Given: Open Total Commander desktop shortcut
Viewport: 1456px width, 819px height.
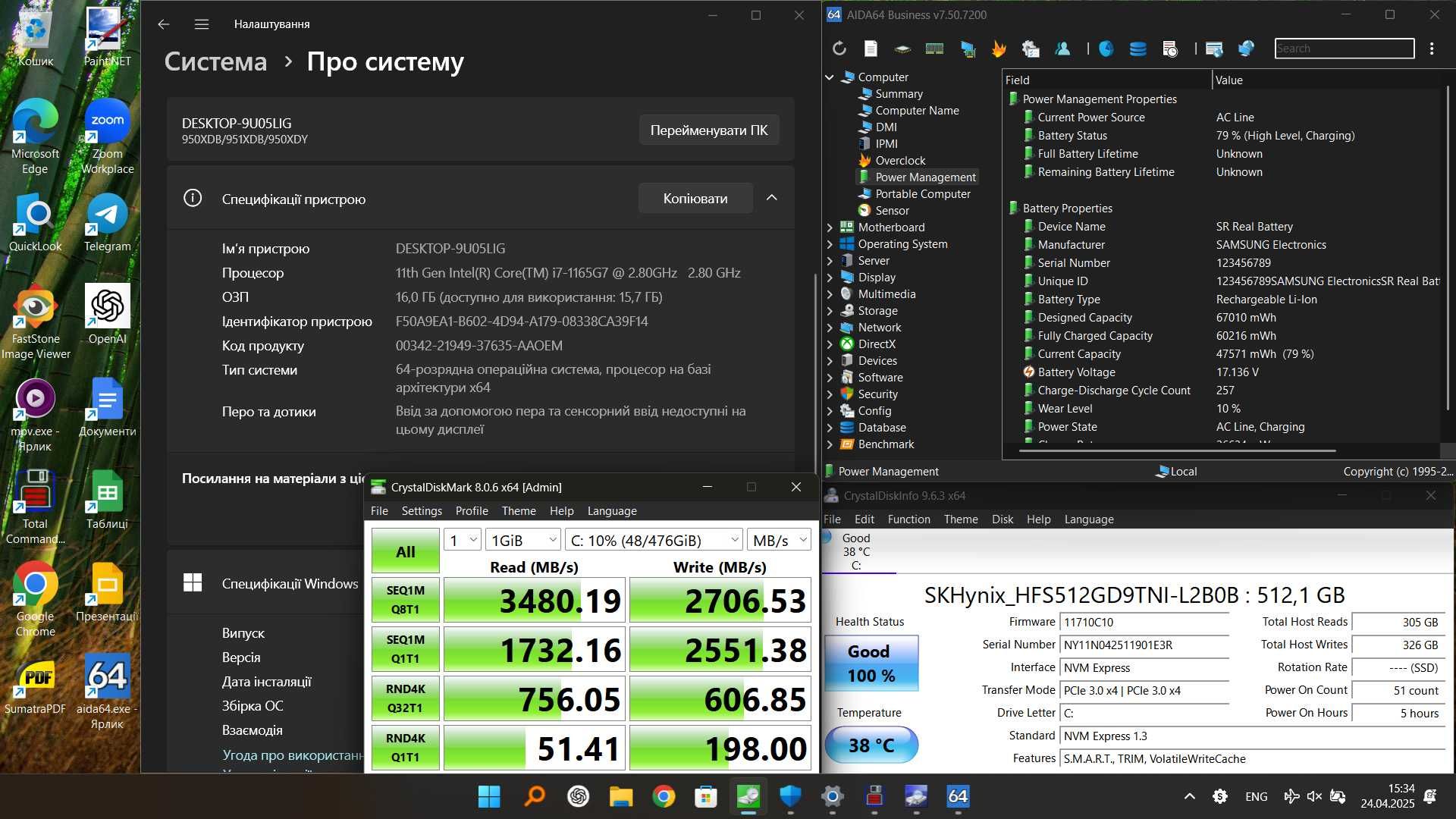Looking at the screenshot, I should (x=35, y=507).
